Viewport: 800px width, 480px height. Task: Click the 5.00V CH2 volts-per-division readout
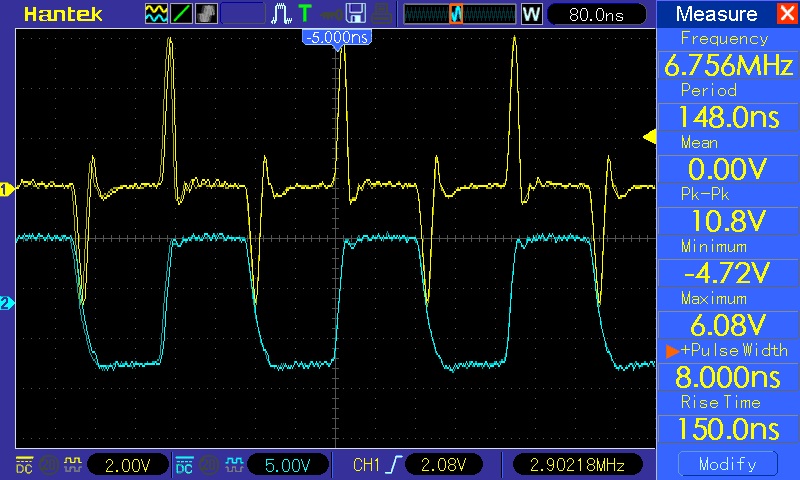coord(287,465)
